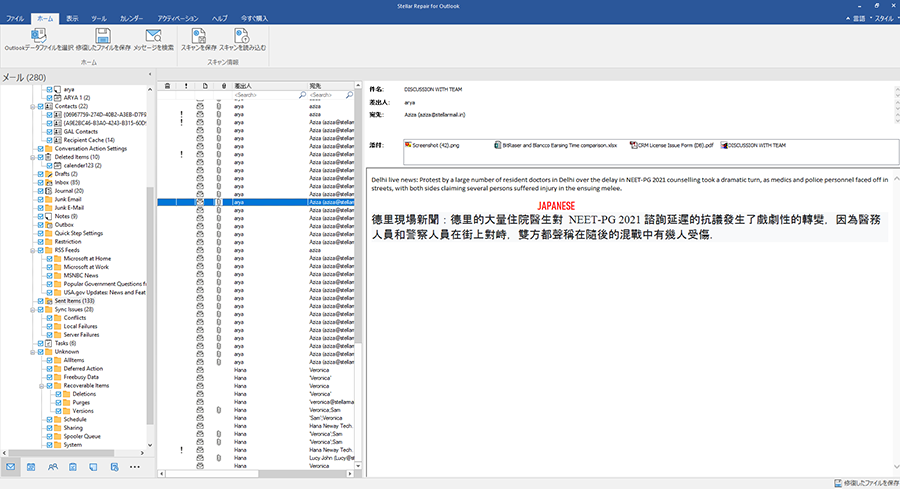
Task: Open the Help ribbon tab
Action: coord(219,18)
